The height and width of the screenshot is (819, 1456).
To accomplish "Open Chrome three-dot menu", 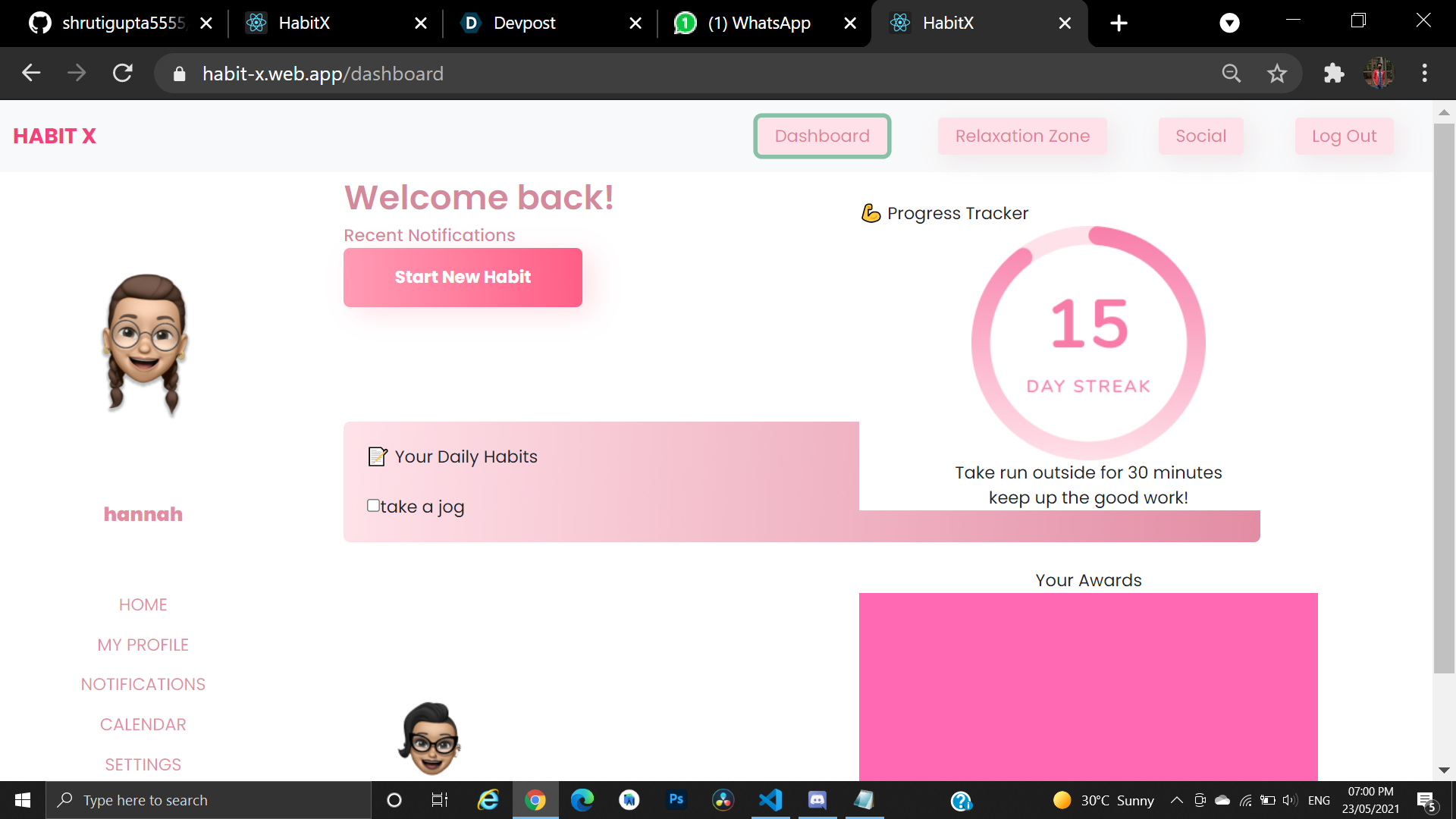I will pos(1425,74).
